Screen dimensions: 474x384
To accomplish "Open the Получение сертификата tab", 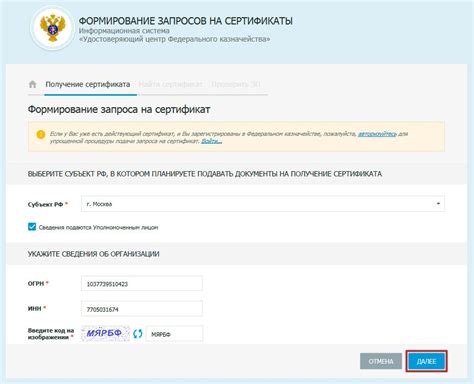I will pyautogui.click(x=88, y=84).
